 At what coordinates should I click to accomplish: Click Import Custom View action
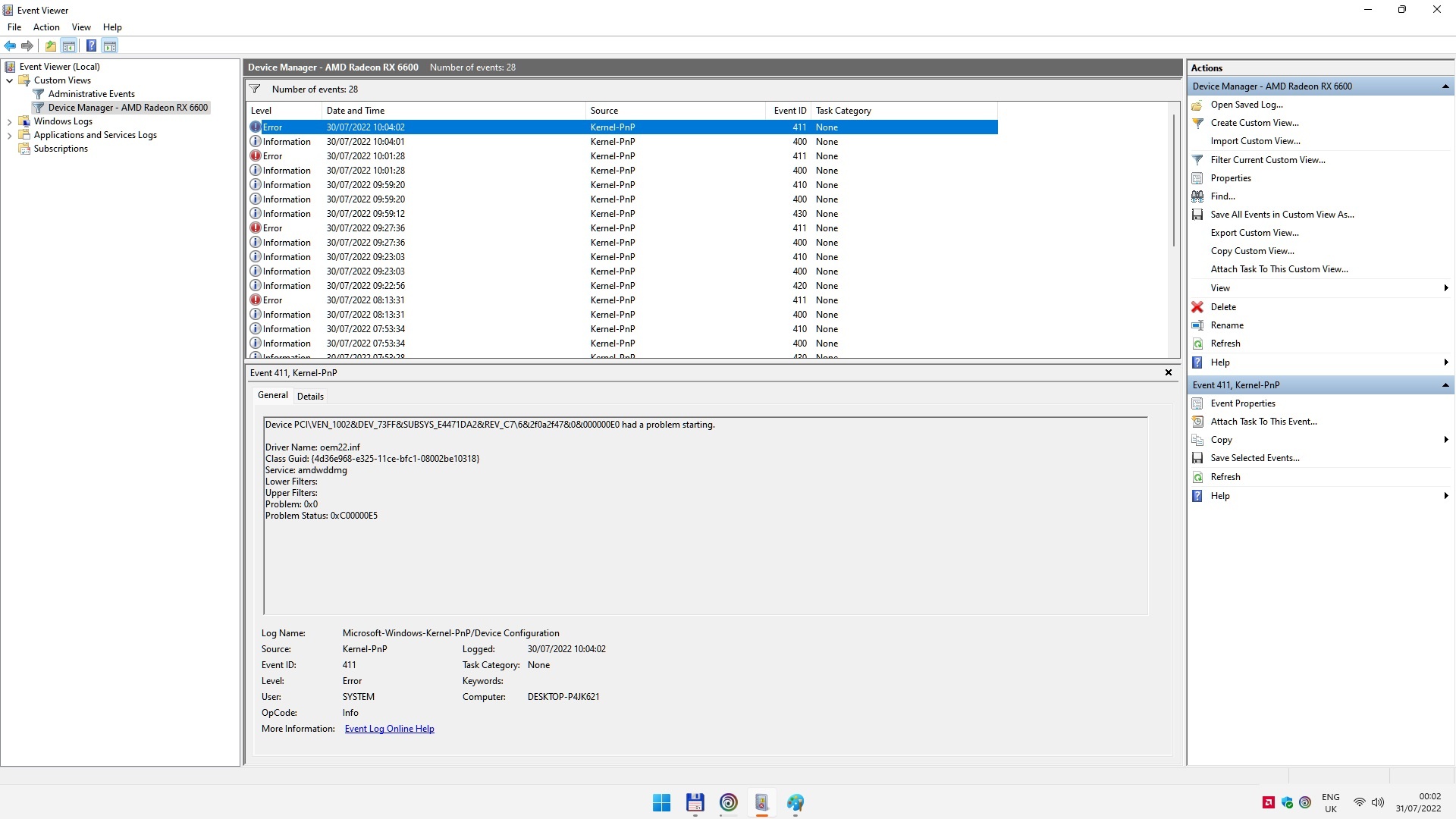click(x=1255, y=141)
